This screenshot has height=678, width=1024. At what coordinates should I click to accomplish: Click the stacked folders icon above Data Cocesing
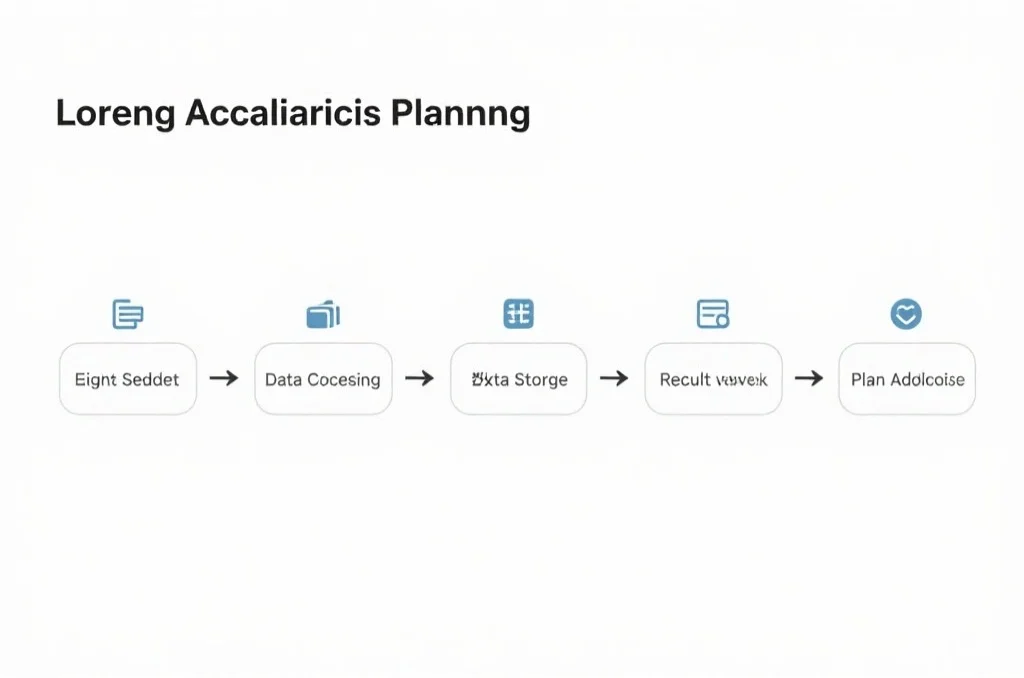coord(322,315)
